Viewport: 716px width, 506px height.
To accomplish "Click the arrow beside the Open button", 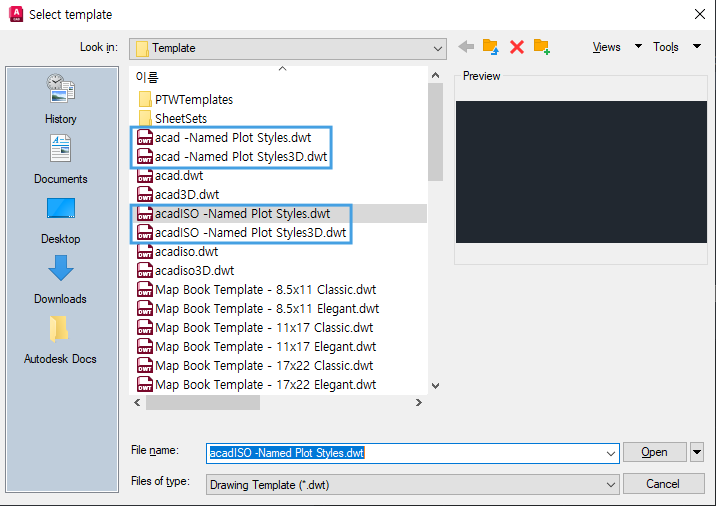I will 697,452.
